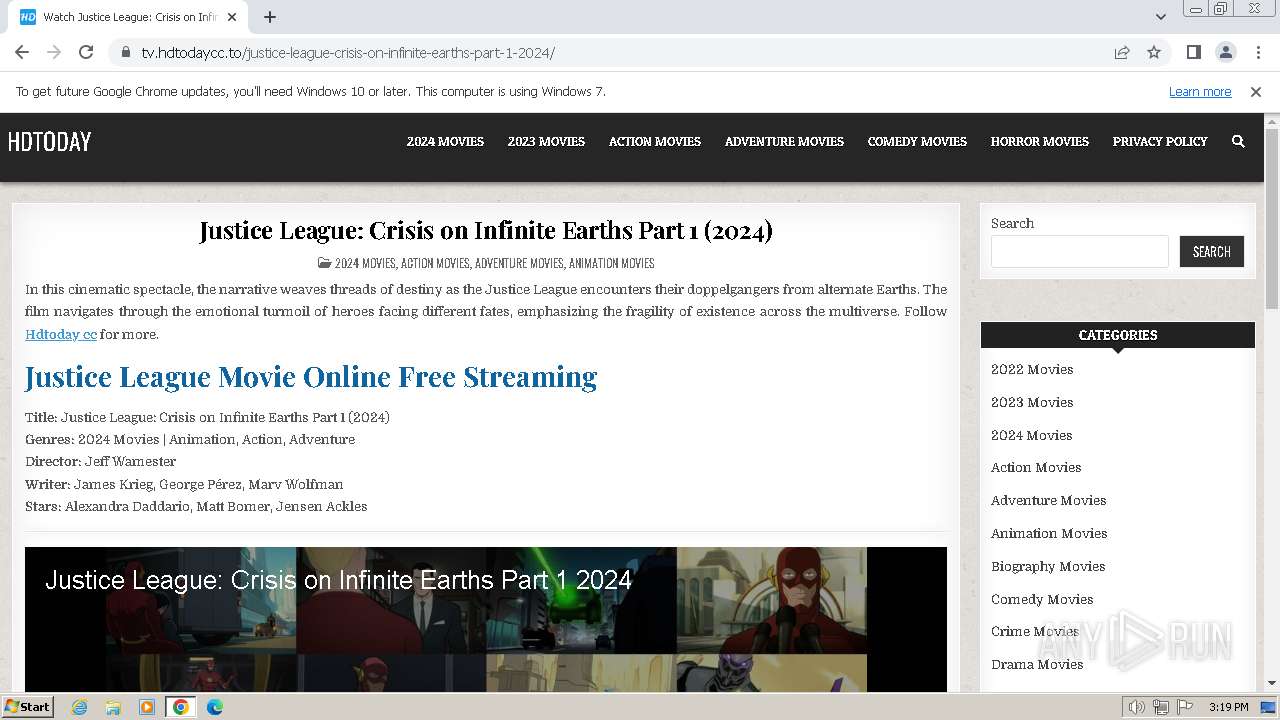This screenshot has width=1280, height=720.
Task: Open the Hdtoday cc link
Action: click(61, 334)
